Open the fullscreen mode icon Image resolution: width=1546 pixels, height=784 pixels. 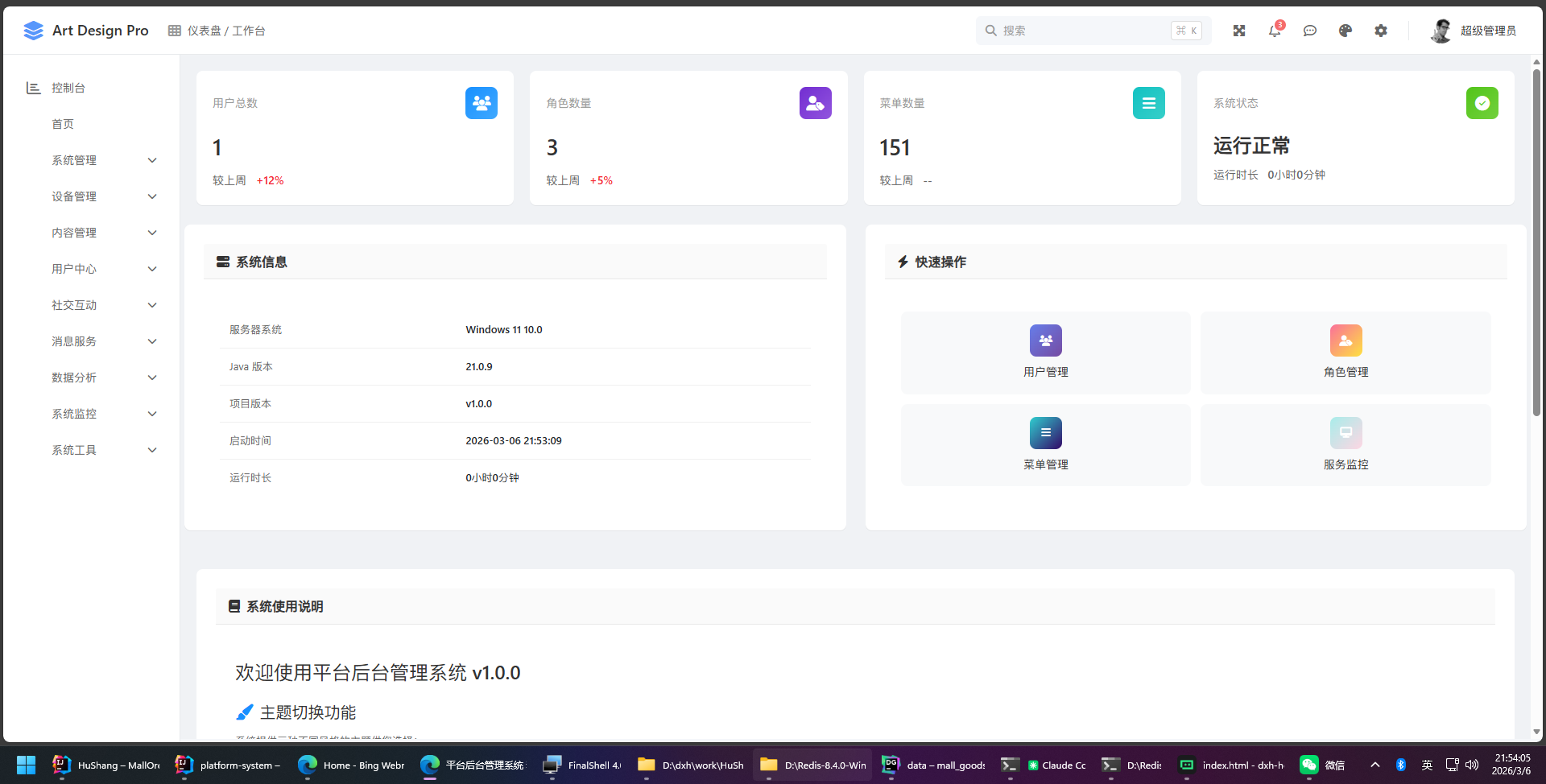point(1239,30)
